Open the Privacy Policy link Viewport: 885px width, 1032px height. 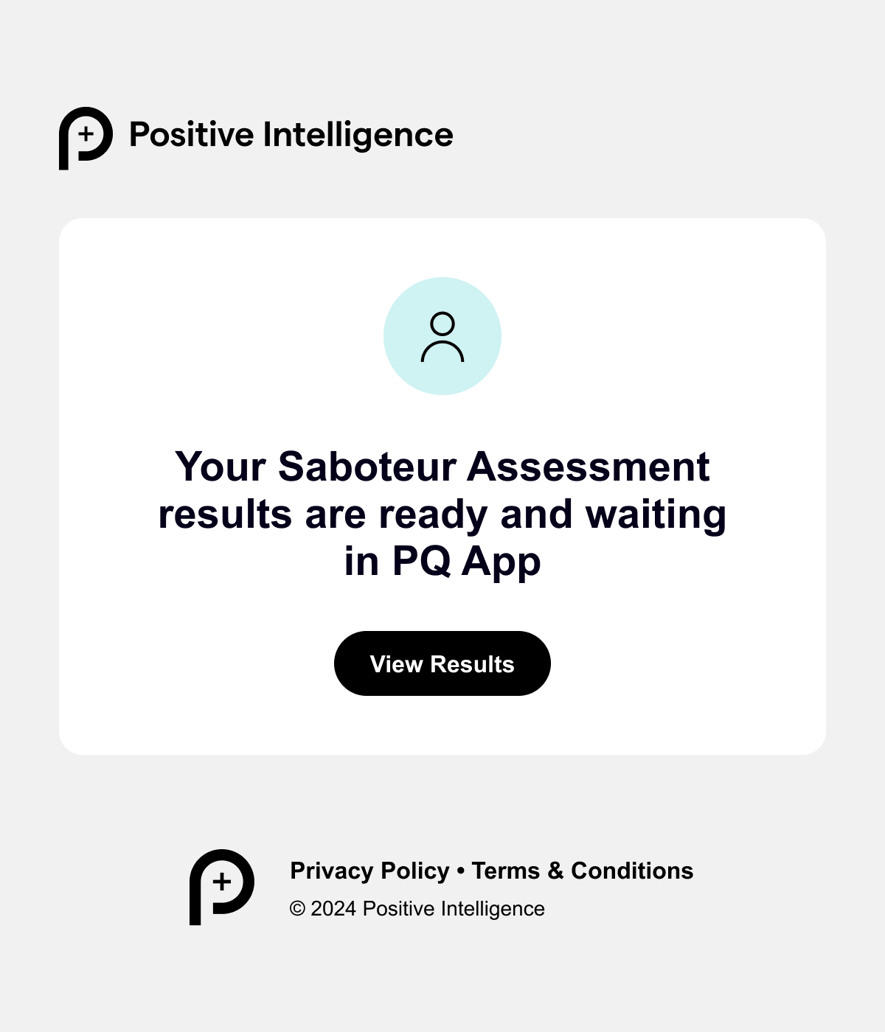[369, 871]
